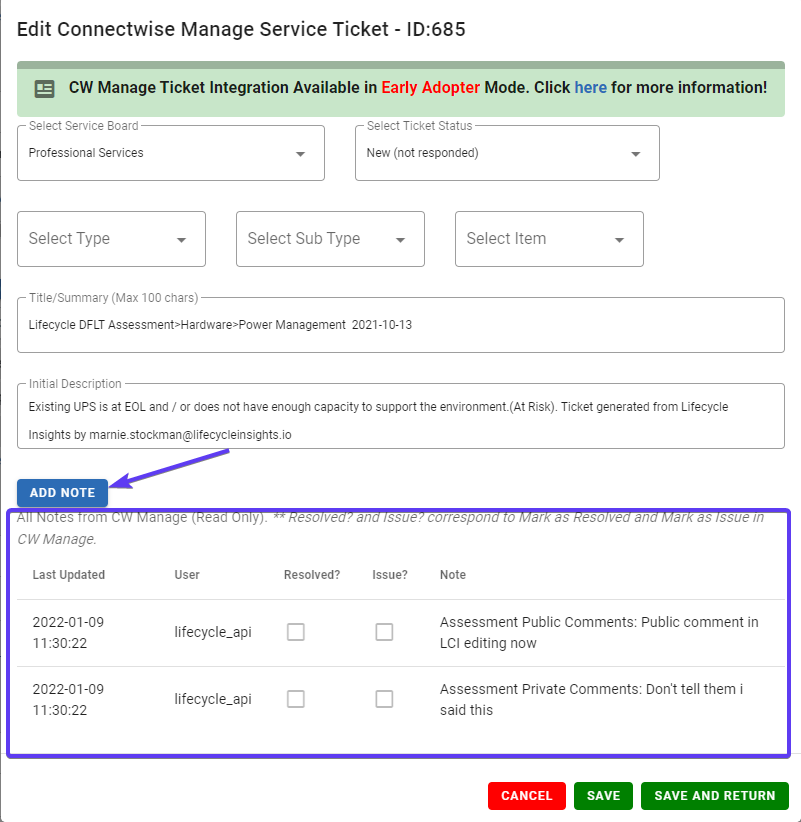Click the red CANCEL button
801x822 pixels.
click(527, 796)
